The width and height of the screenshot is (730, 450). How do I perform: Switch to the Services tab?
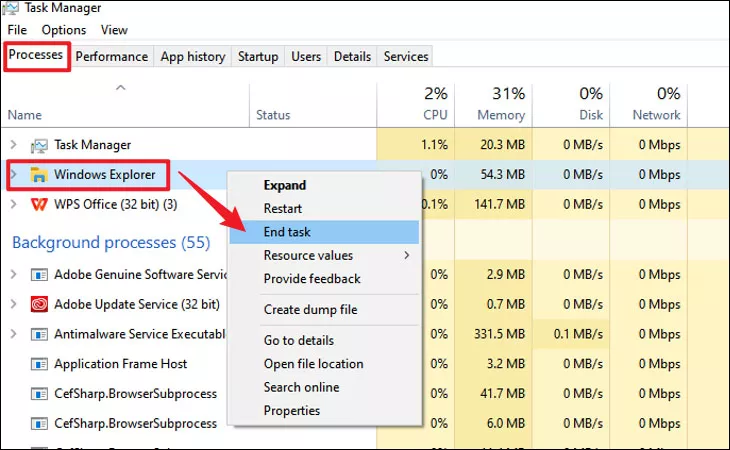click(x=406, y=56)
